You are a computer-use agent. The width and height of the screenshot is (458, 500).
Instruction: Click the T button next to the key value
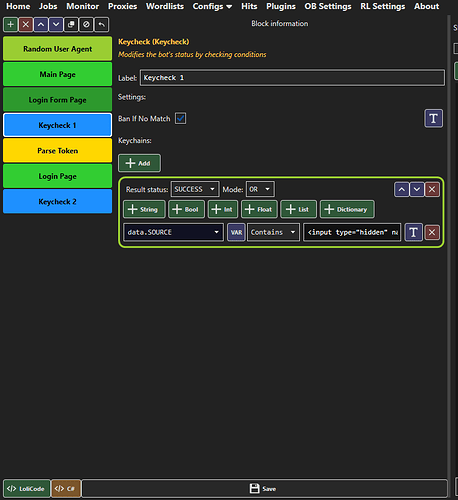(413, 232)
